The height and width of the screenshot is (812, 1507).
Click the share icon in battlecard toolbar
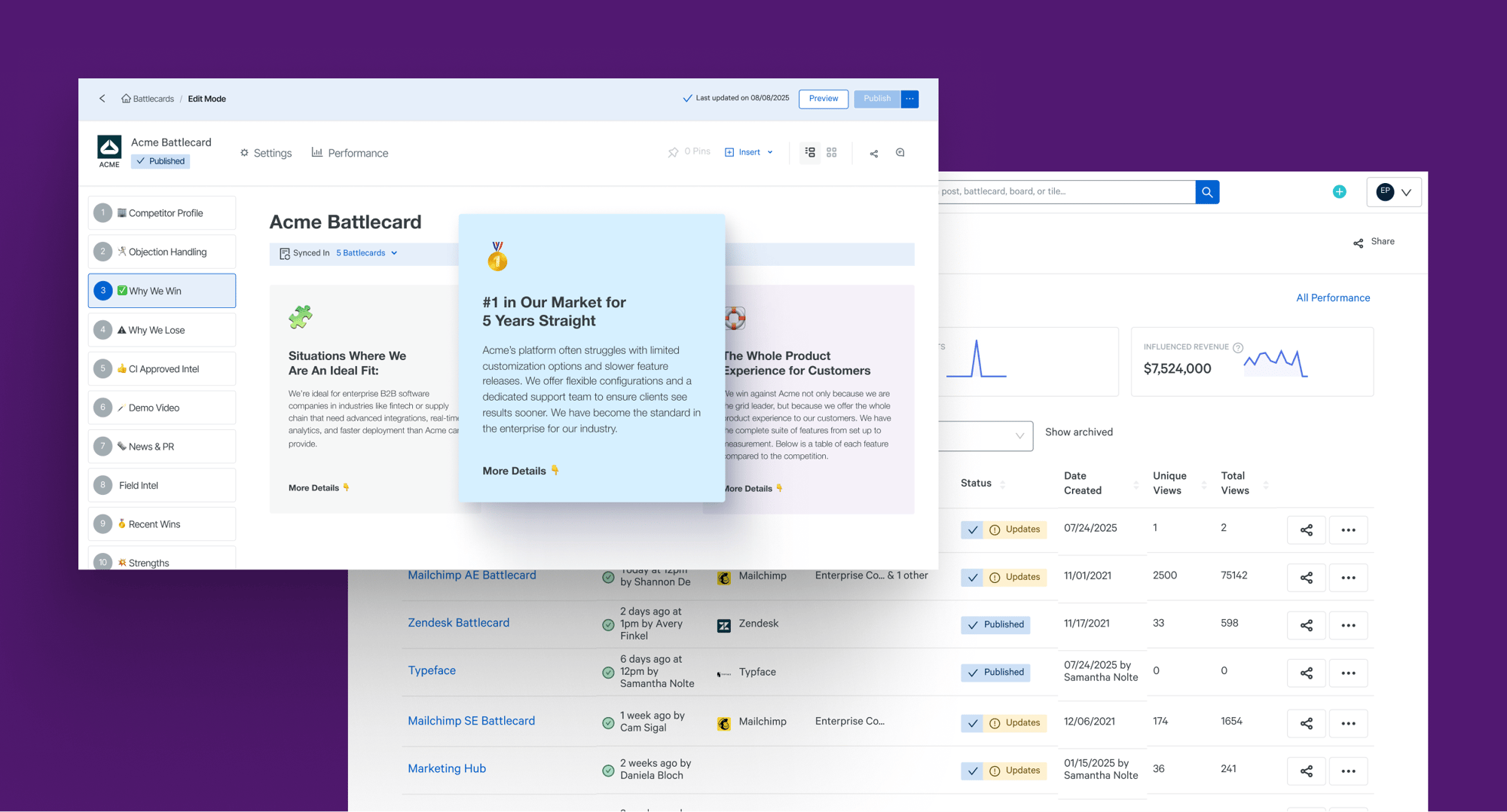(x=874, y=154)
